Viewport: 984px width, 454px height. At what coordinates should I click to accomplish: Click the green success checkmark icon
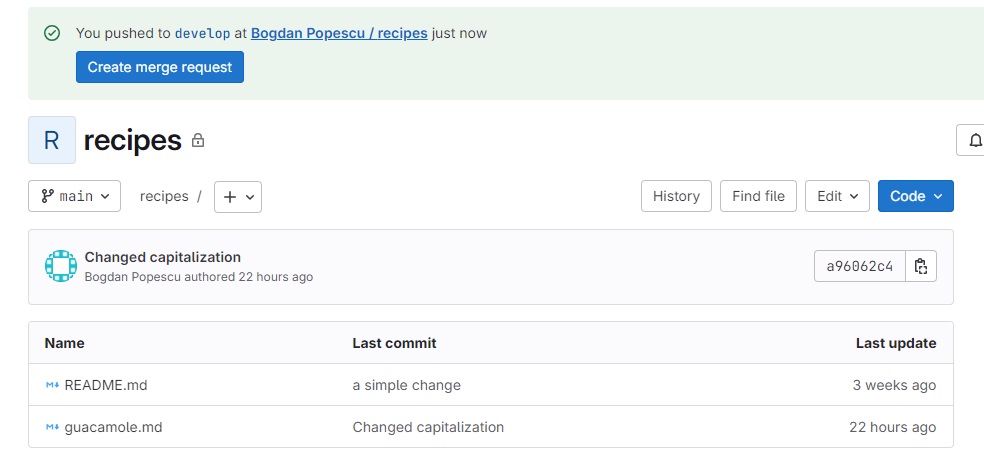(x=52, y=33)
